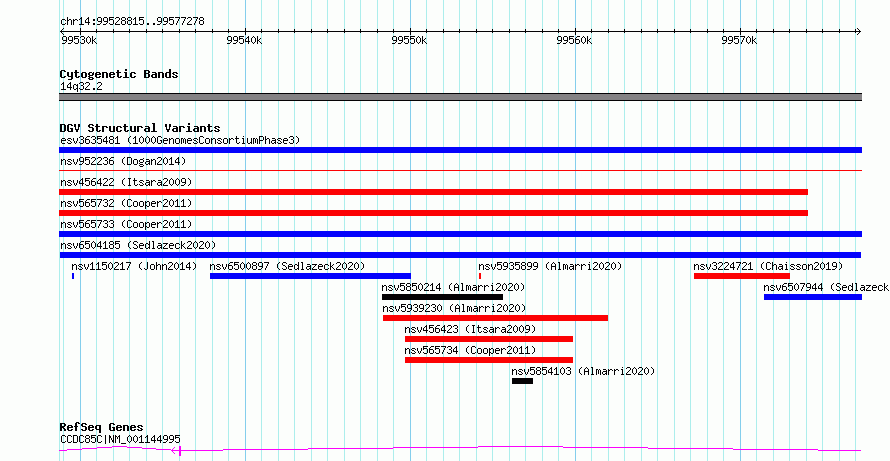Click the Cytogenetic Bands track title
Image resolution: width=890 pixels, height=461 pixels.
pos(119,74)
